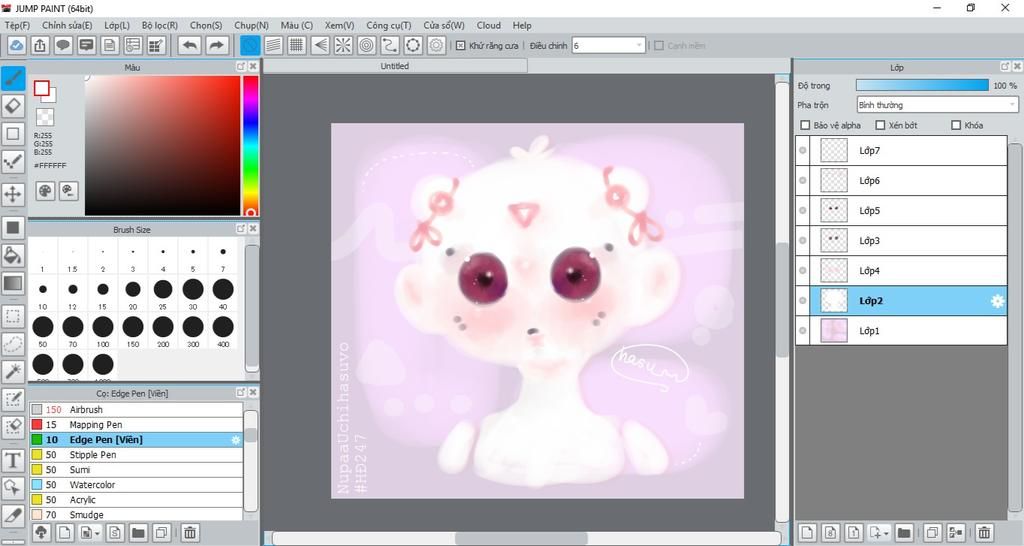Click the speech bubble icon in toolbar

pos(63,46)
